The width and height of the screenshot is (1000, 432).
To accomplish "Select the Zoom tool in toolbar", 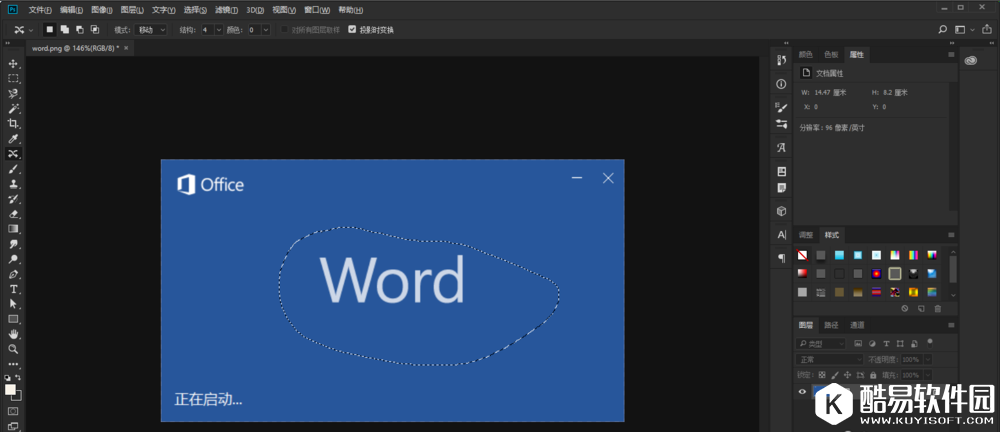I will [x=13, y=349].
